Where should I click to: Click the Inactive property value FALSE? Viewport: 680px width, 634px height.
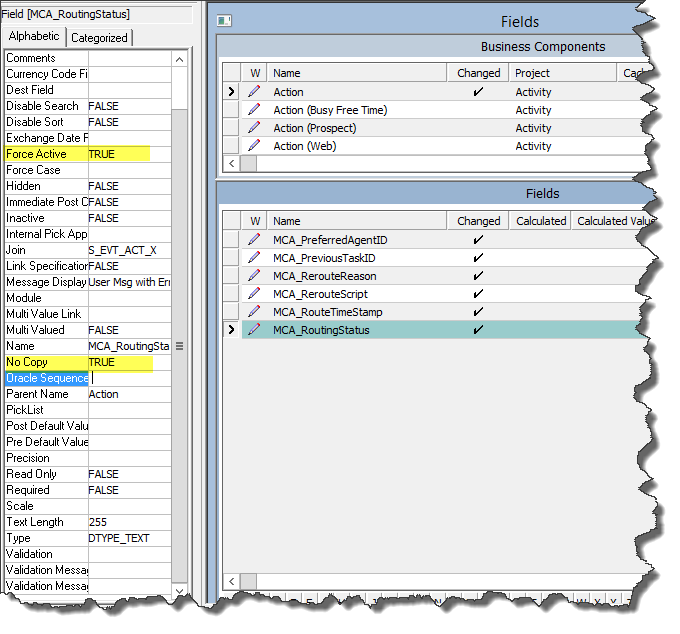130,218
